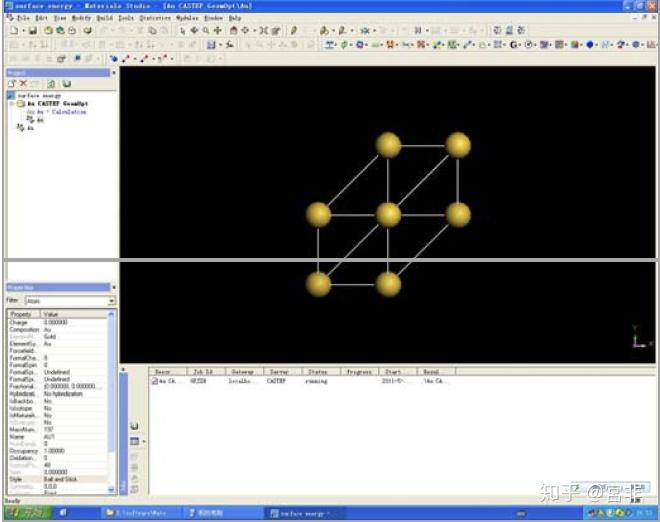This screenshot has width=660, height=522.
Task: Click the black G module icon
Action: pyautogui.click(x=513, y=44)
